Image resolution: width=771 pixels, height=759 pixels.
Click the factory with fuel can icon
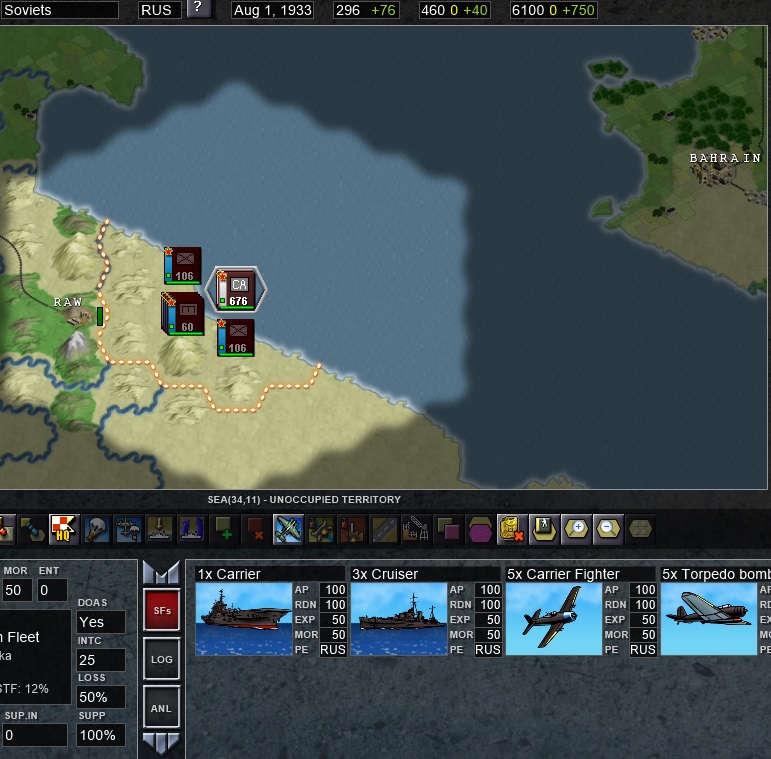coord(353,529)
